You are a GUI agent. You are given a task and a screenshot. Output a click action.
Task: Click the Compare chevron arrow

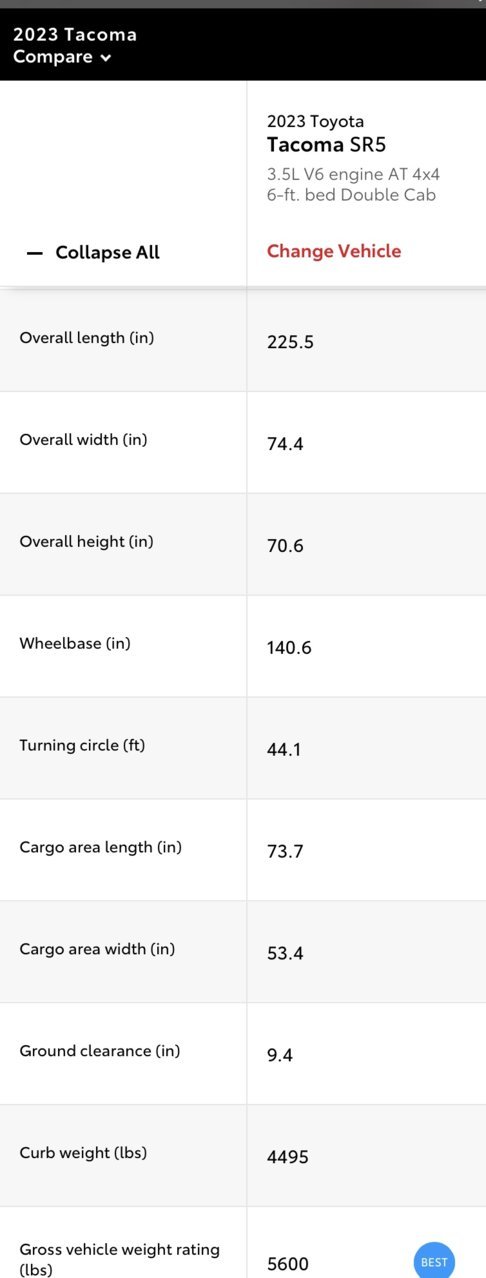tap(105, 58)
